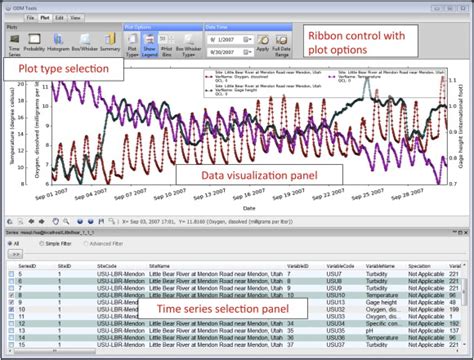Click the second plot toolbar icon
This screenshot has width=474, height=360.
[20, 221]
